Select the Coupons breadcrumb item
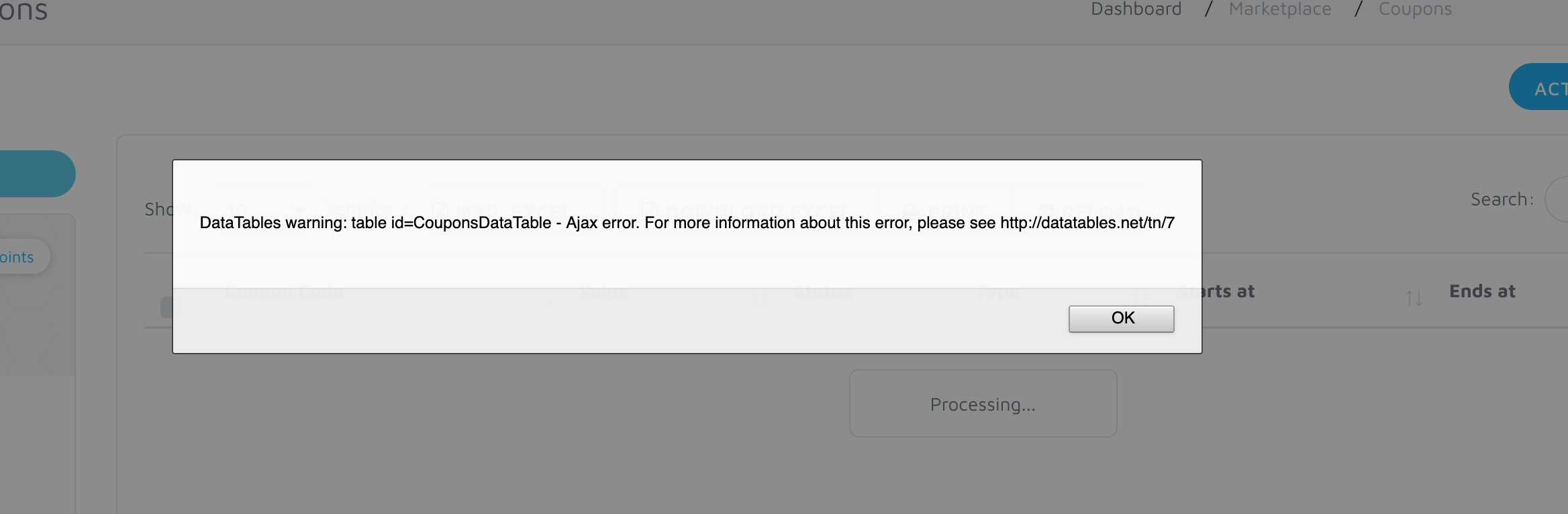Image resolution: width=1568 pixels, height=514 pixels. click(x=1415, y=9)
